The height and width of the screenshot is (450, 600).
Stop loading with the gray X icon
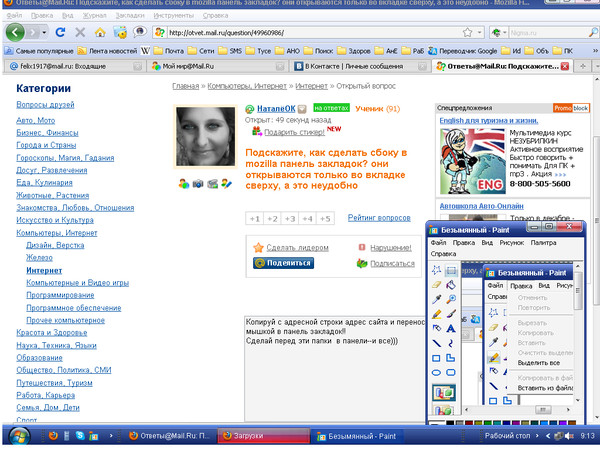(80, 33)
